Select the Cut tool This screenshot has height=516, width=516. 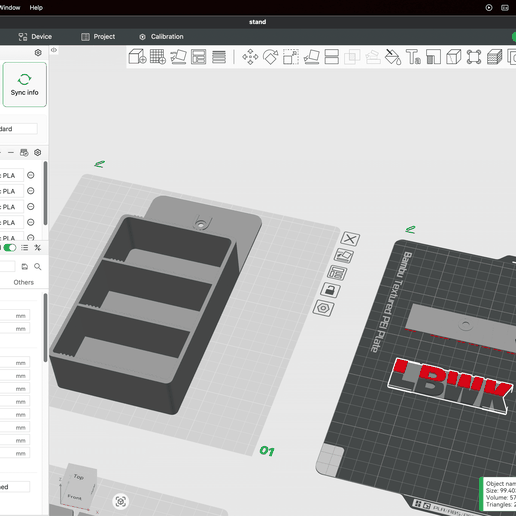[x=332, y=57]
